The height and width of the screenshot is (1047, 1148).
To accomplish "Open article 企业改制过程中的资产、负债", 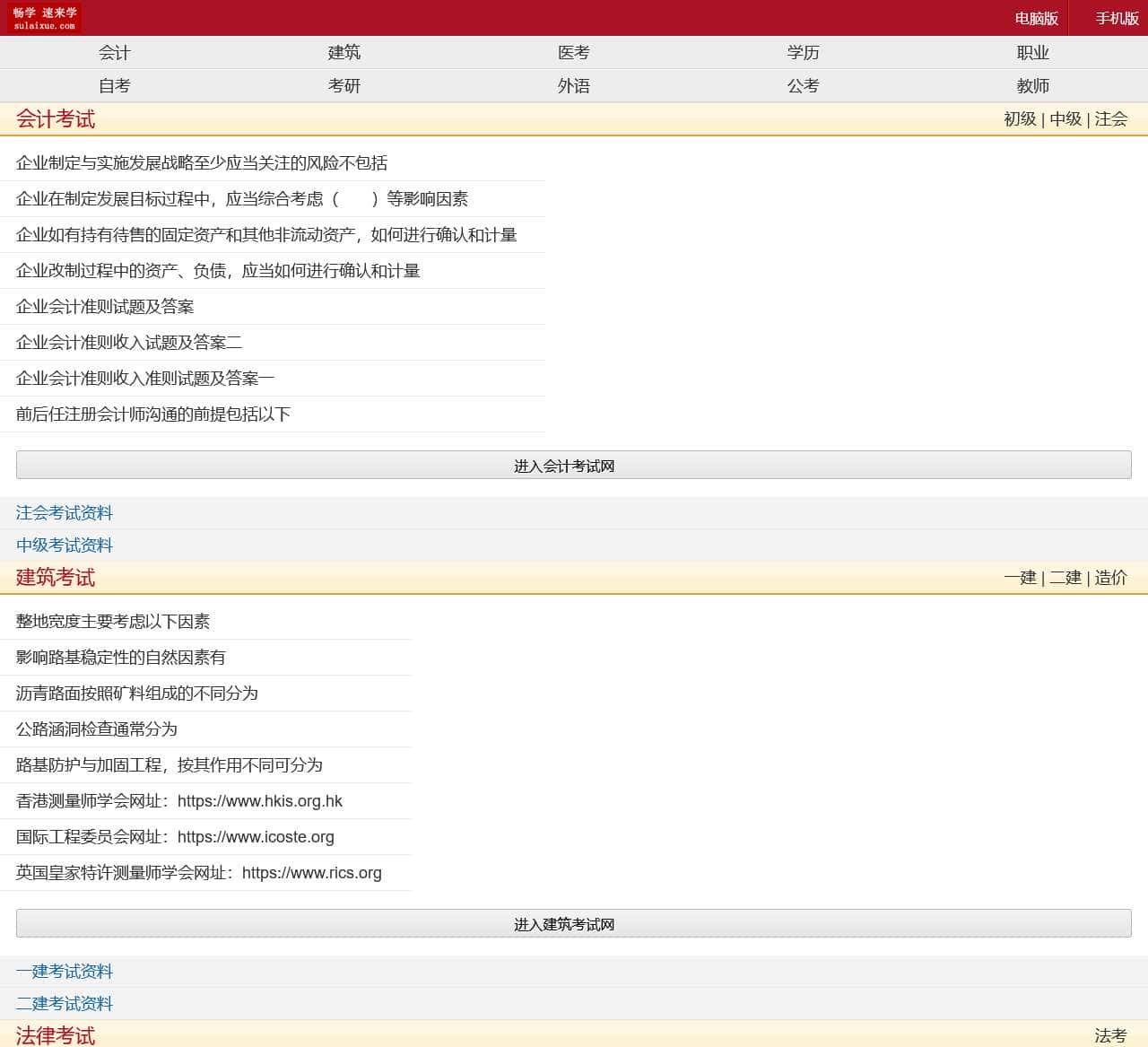I will coord(218,271).
